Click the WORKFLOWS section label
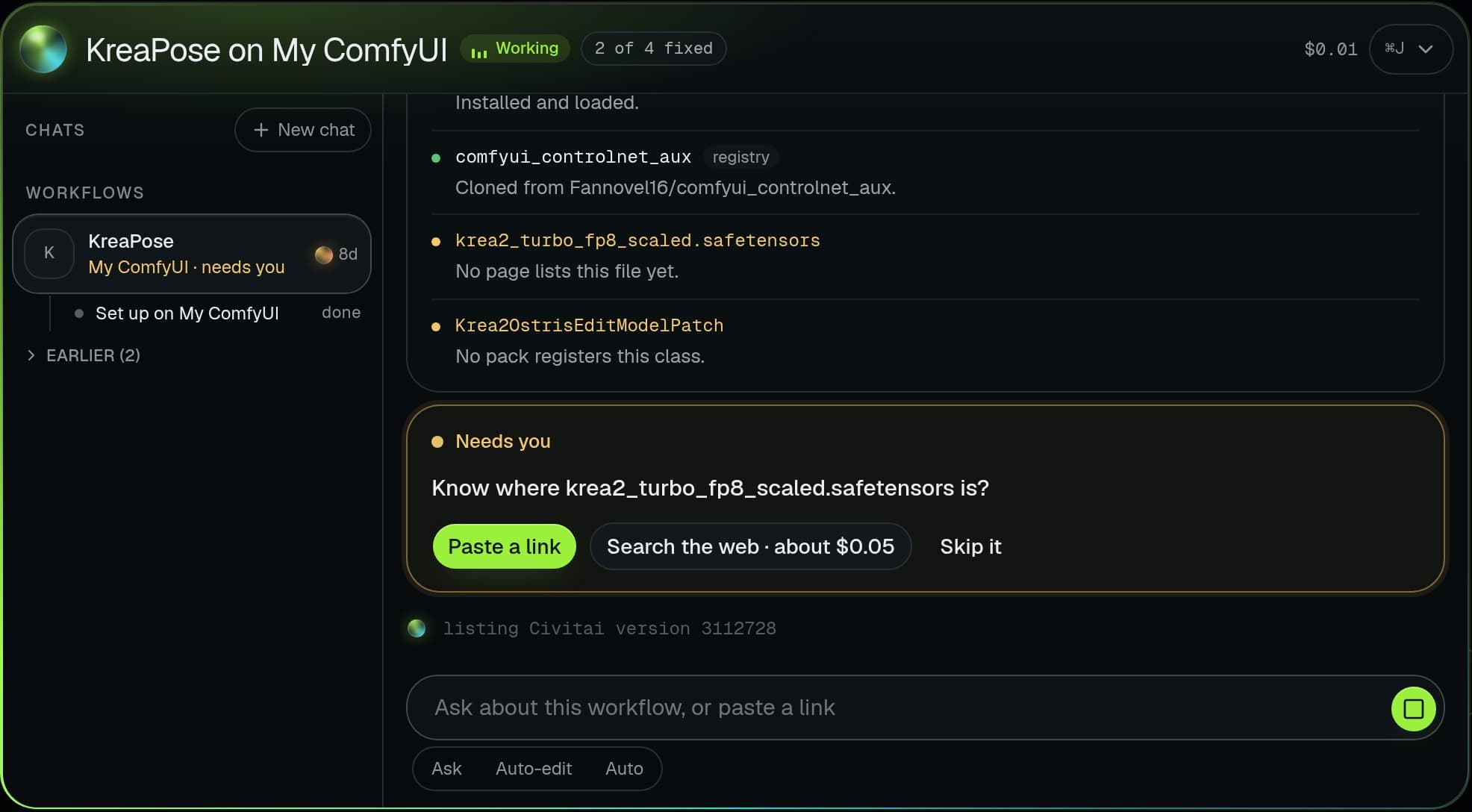 click(85, 193)
